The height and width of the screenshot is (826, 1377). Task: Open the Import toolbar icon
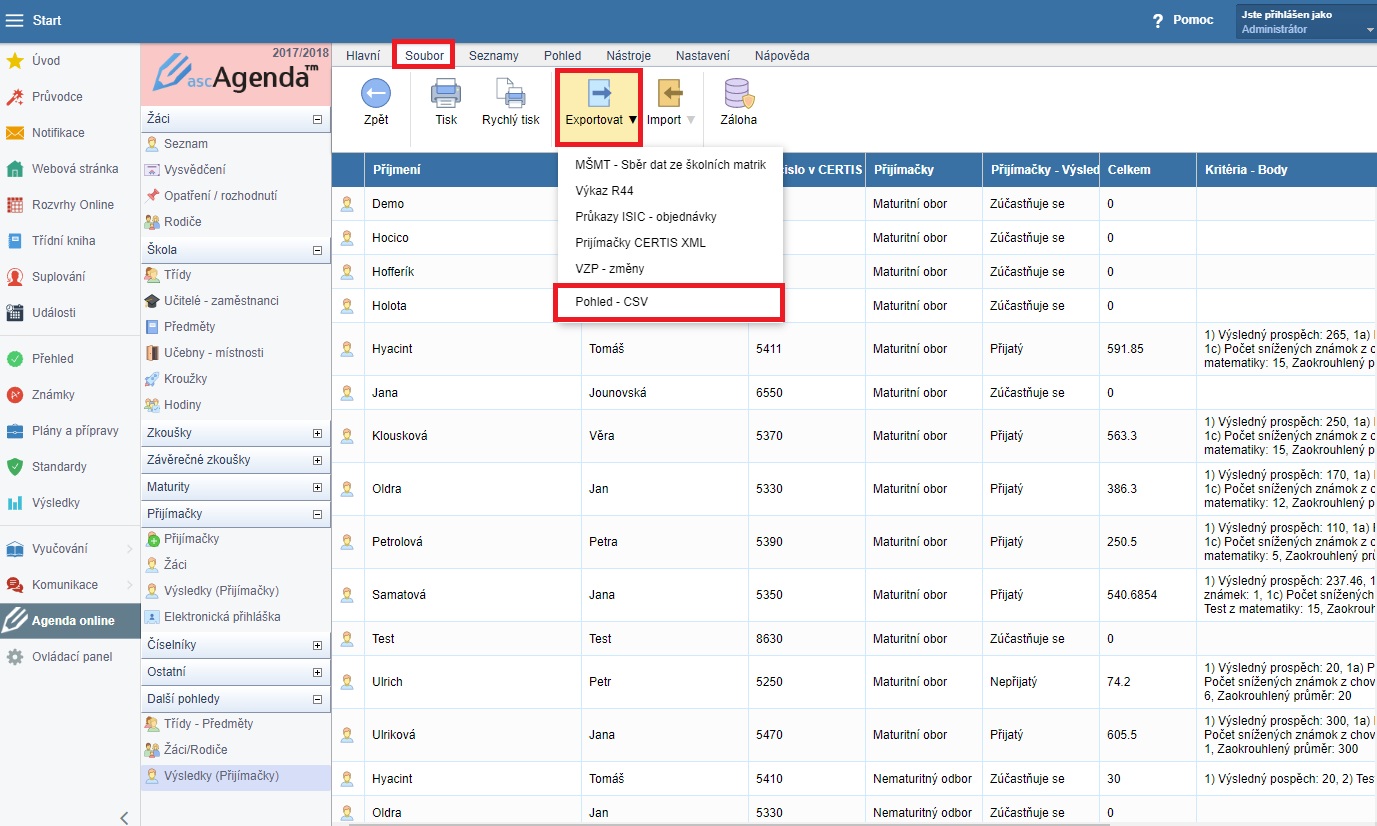coord(669,94)
